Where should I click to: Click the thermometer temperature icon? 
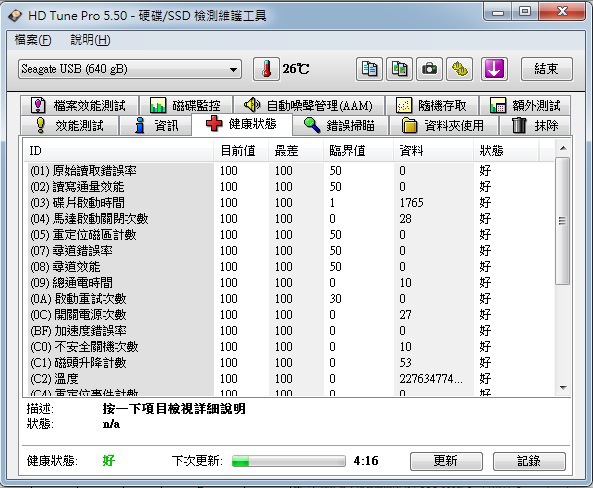[x=266, y=69]
